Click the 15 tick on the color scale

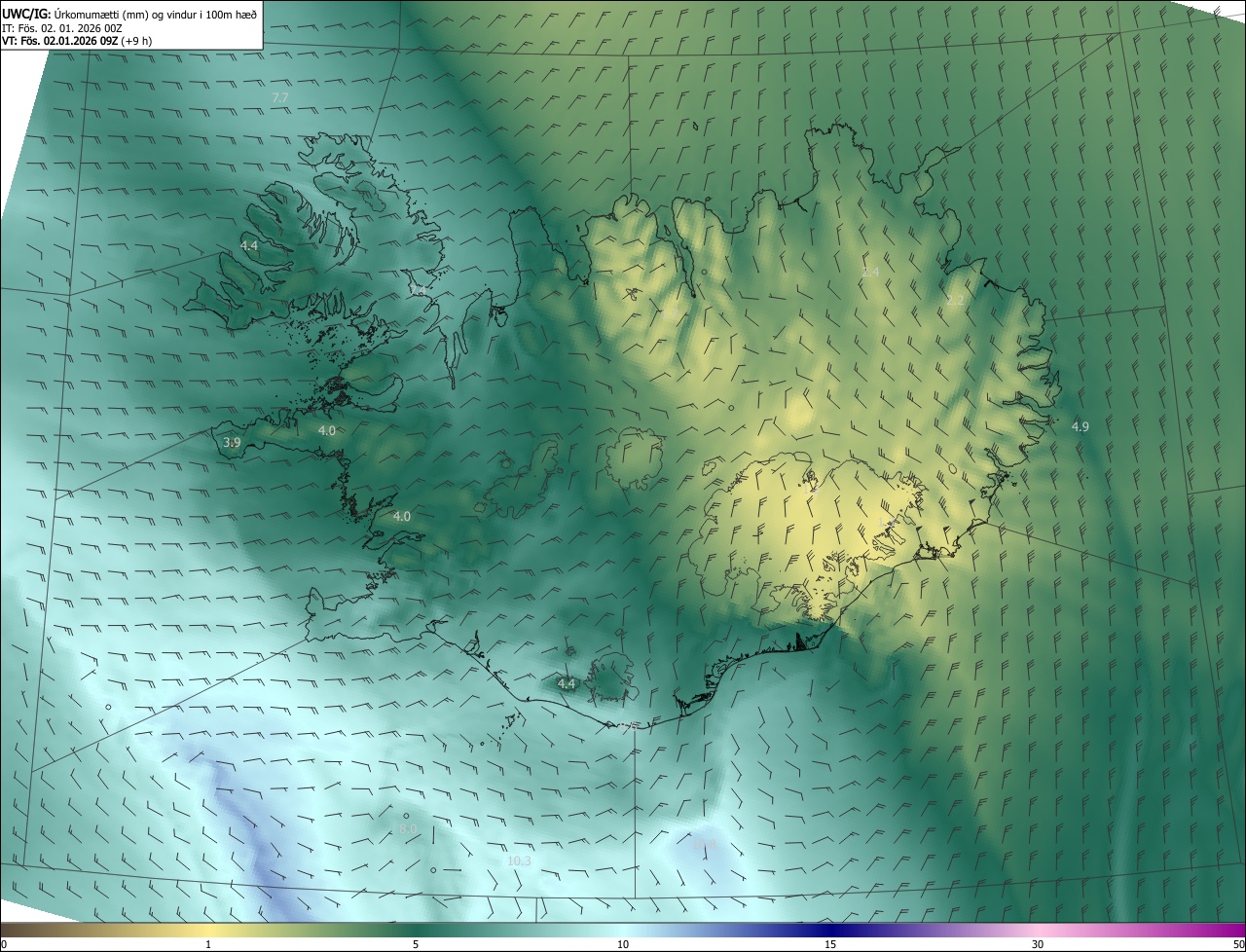click(830, 945)
